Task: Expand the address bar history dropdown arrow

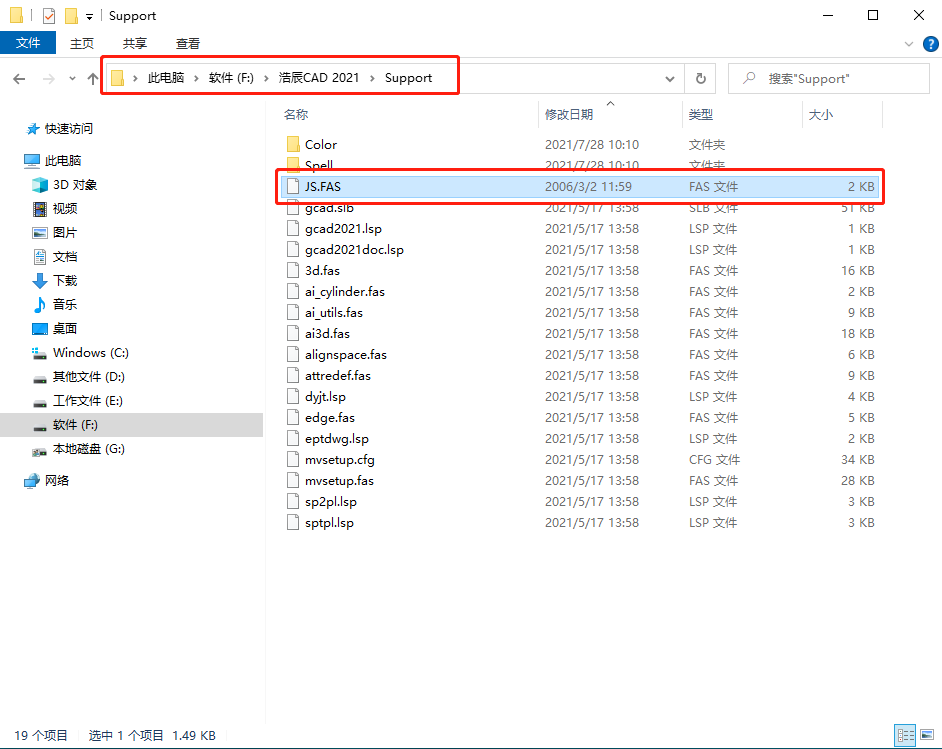Action: point(670,77)
